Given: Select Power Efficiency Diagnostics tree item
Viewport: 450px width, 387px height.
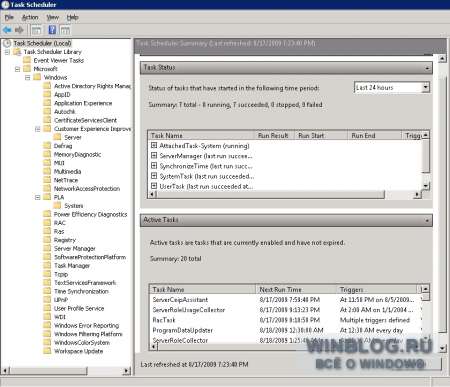Looking at the screenshot, I should click(90, 214).
